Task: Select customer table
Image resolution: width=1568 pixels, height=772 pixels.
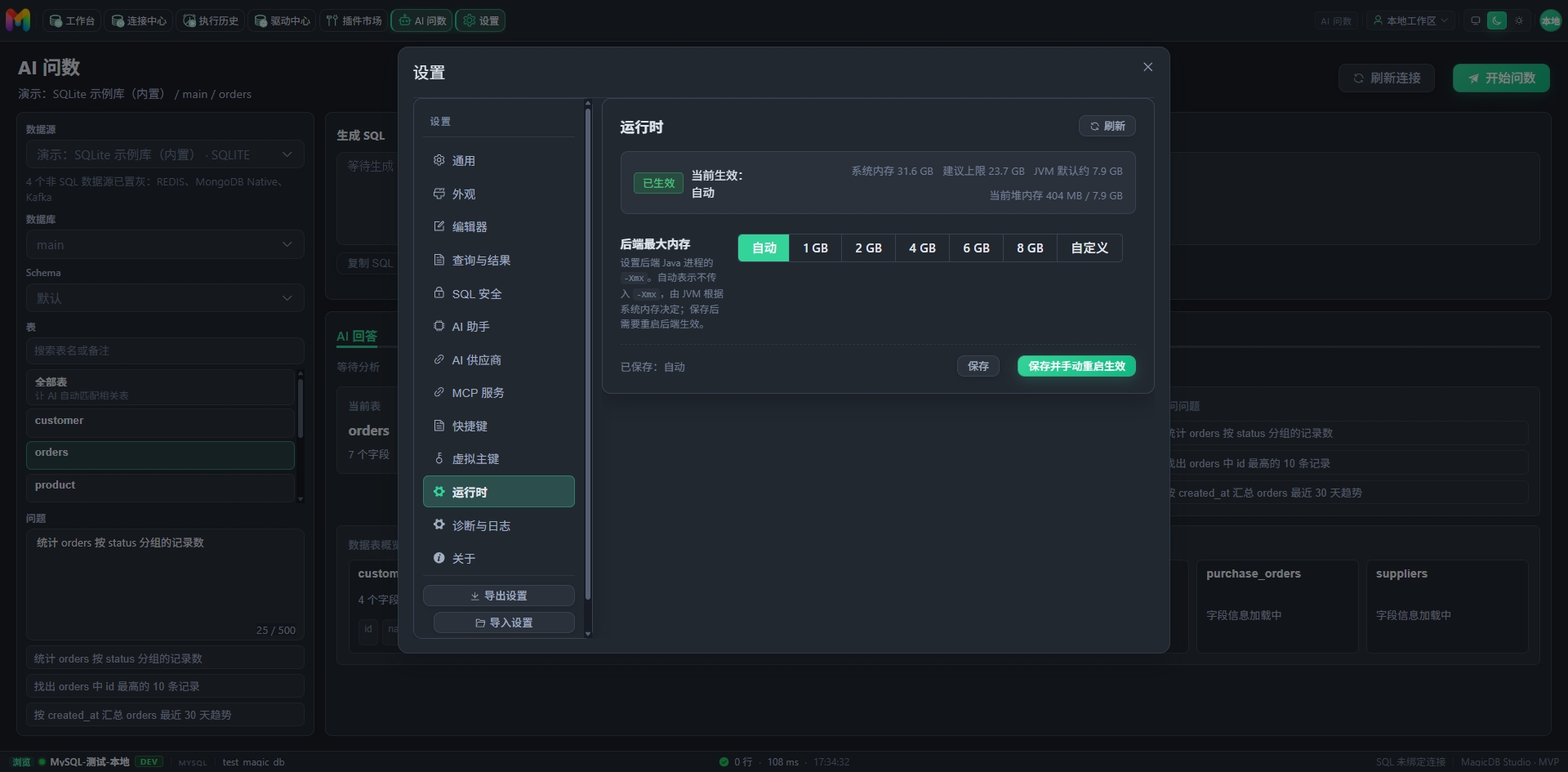Action: (x=160, y=422)
